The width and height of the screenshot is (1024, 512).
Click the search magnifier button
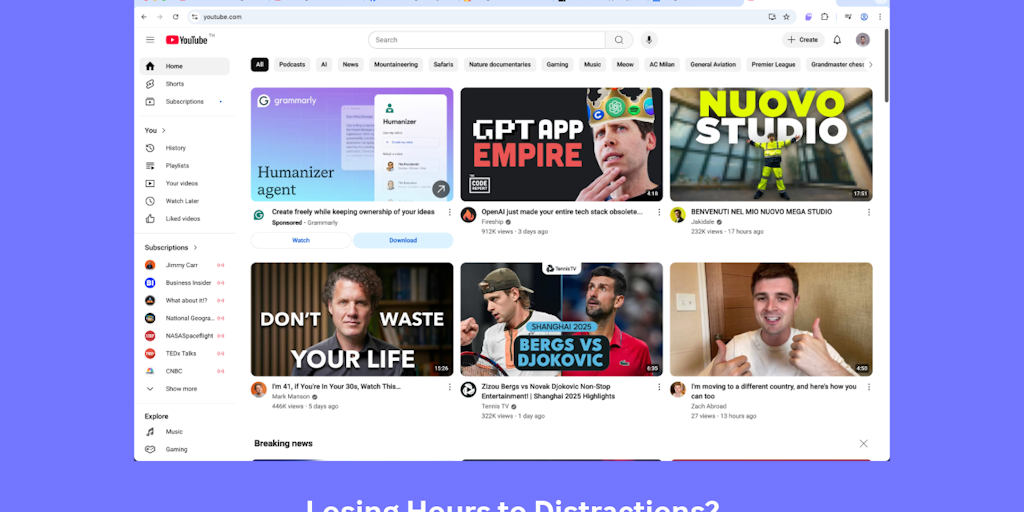coord(618,40)
